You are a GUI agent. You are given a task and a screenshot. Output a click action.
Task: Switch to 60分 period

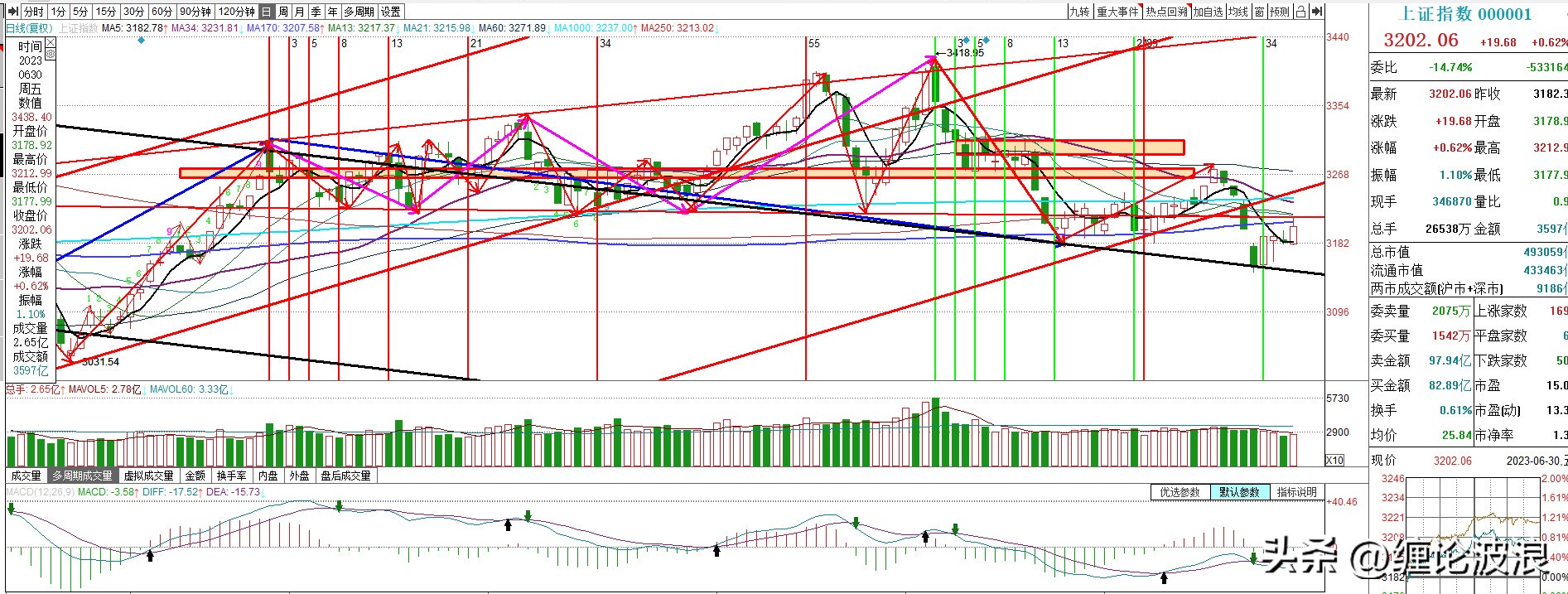click(162, 12)
